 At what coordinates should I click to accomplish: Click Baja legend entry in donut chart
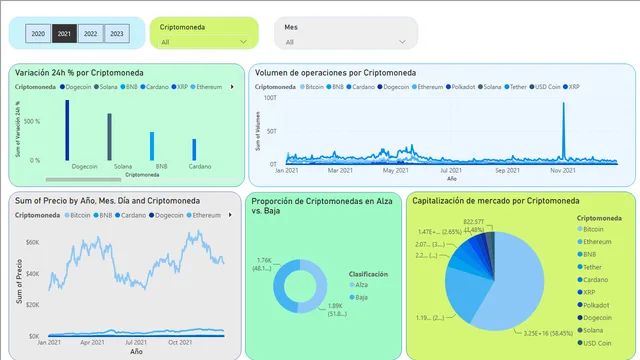click(358, 297)
